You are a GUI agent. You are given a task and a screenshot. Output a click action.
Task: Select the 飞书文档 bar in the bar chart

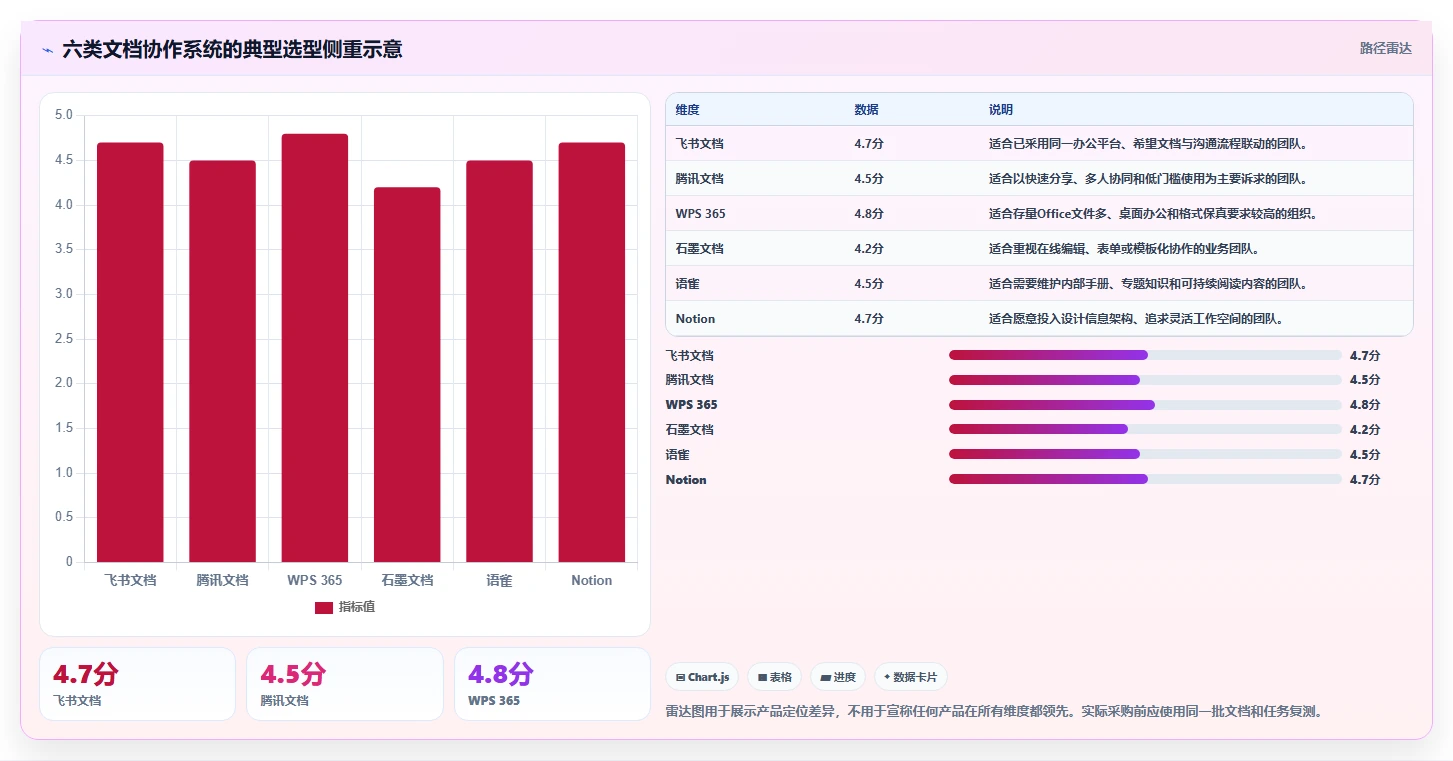point(130,352)
